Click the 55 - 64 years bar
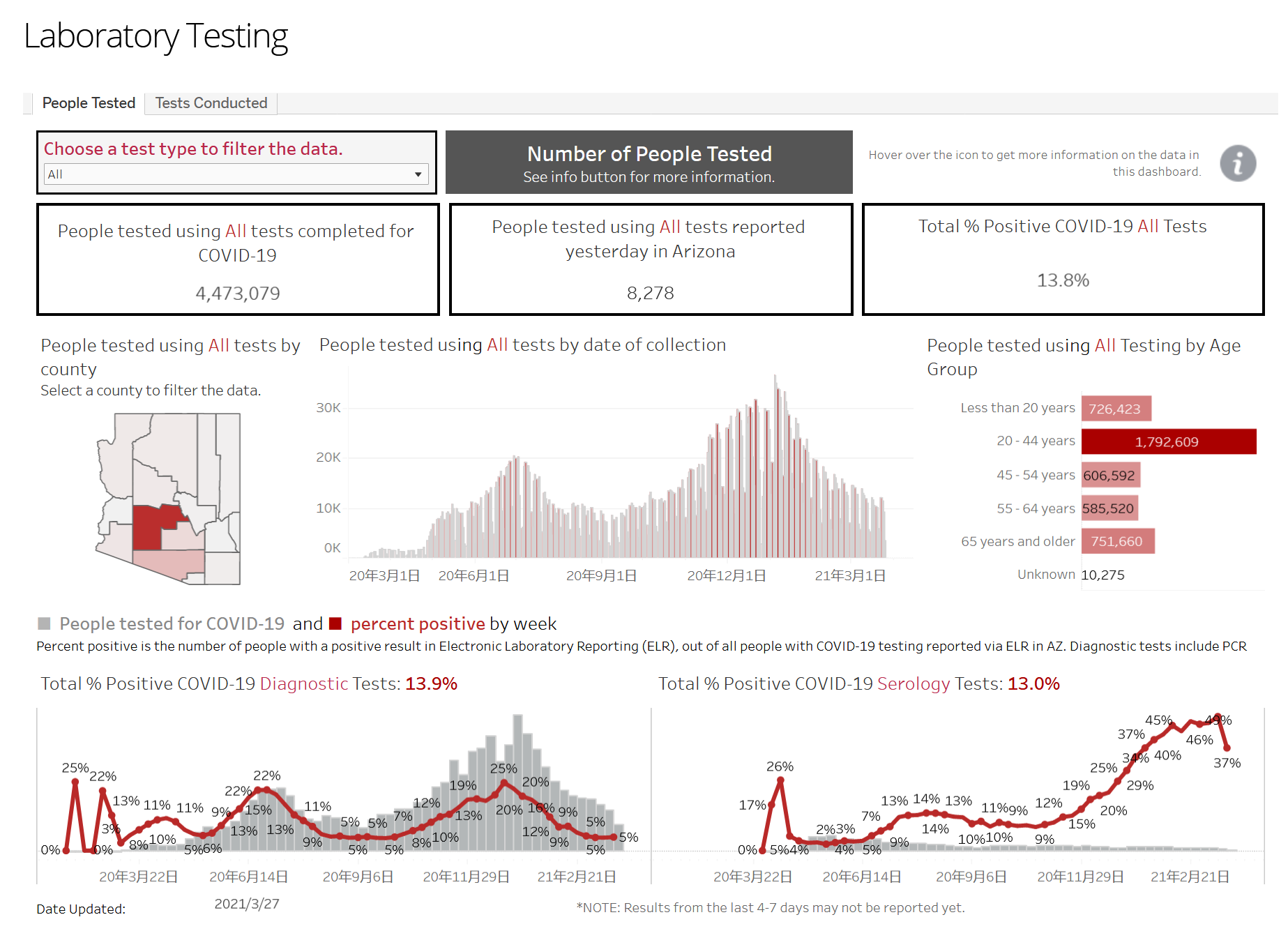 pyautogui.click(x=1109, y=508)
